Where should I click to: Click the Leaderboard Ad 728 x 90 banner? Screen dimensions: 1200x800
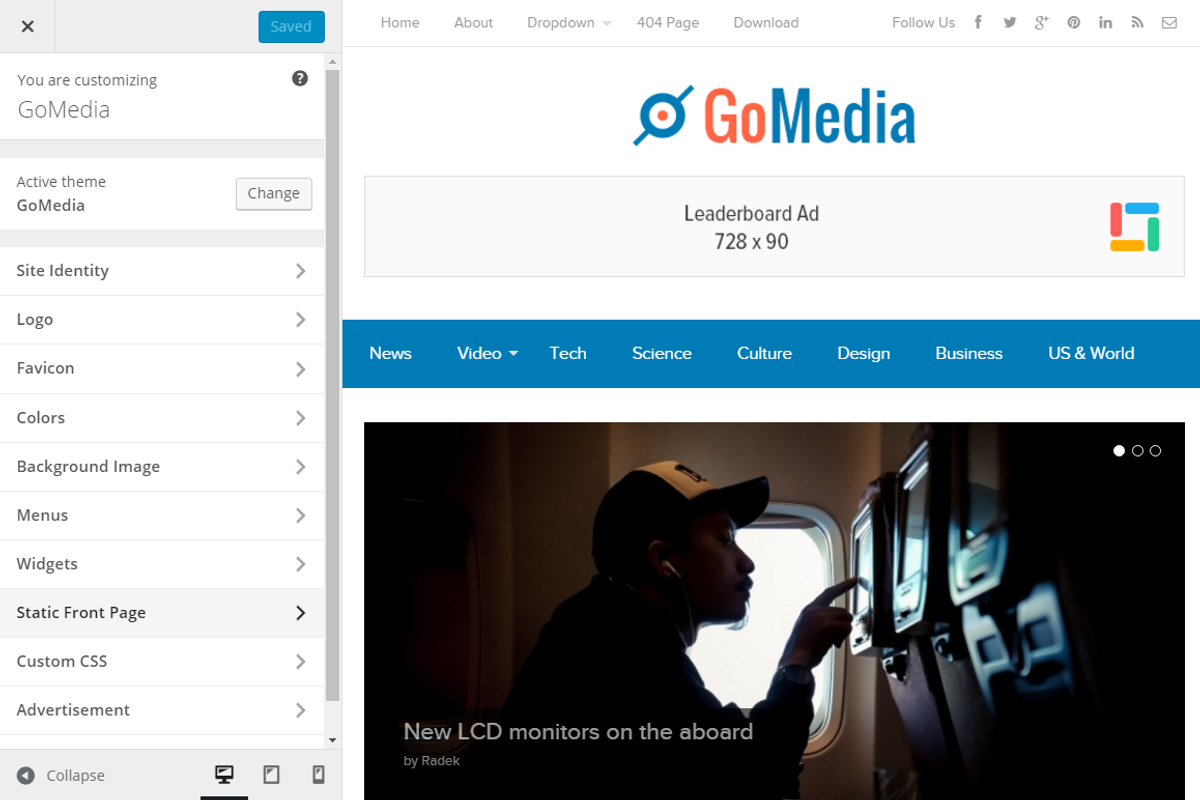tap(774, 227)
